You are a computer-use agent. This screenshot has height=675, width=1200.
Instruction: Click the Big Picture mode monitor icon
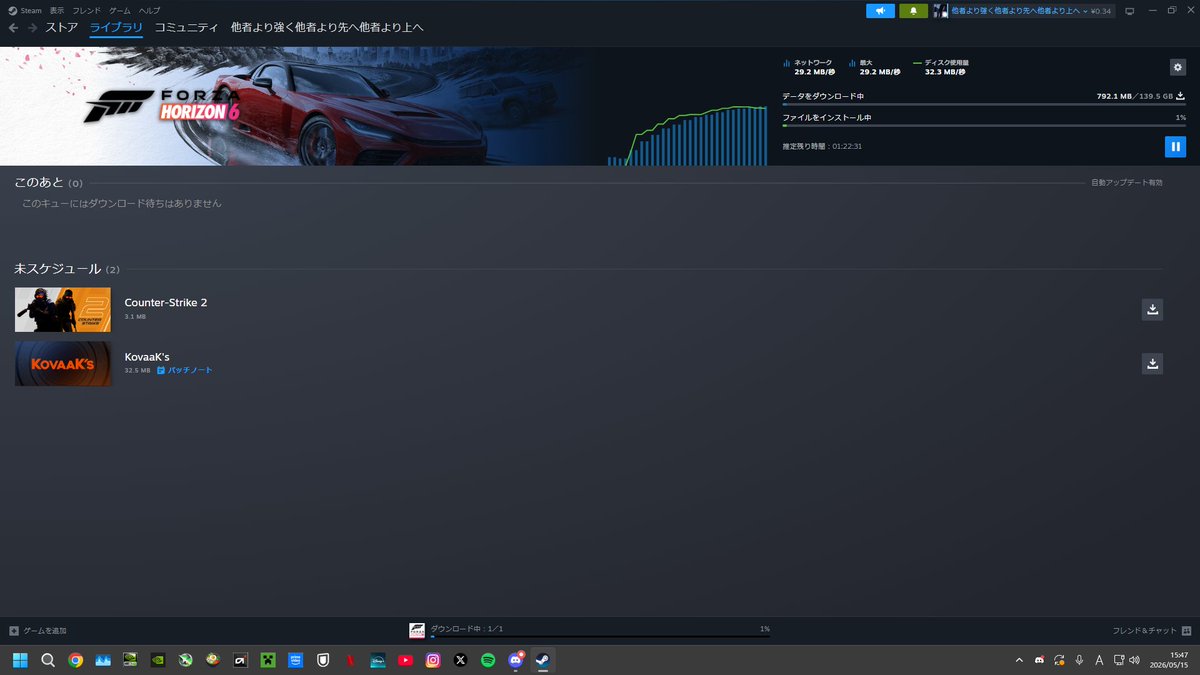point(1130,11)
